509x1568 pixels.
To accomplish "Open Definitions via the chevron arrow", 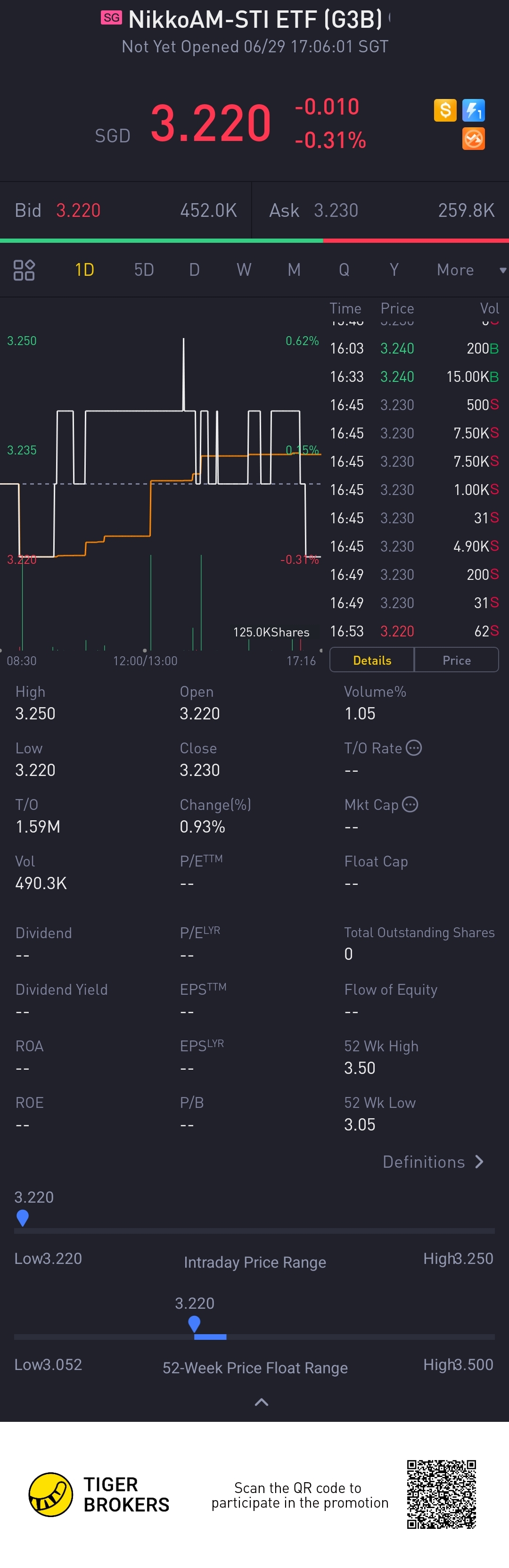I will tap(479, 1162).
